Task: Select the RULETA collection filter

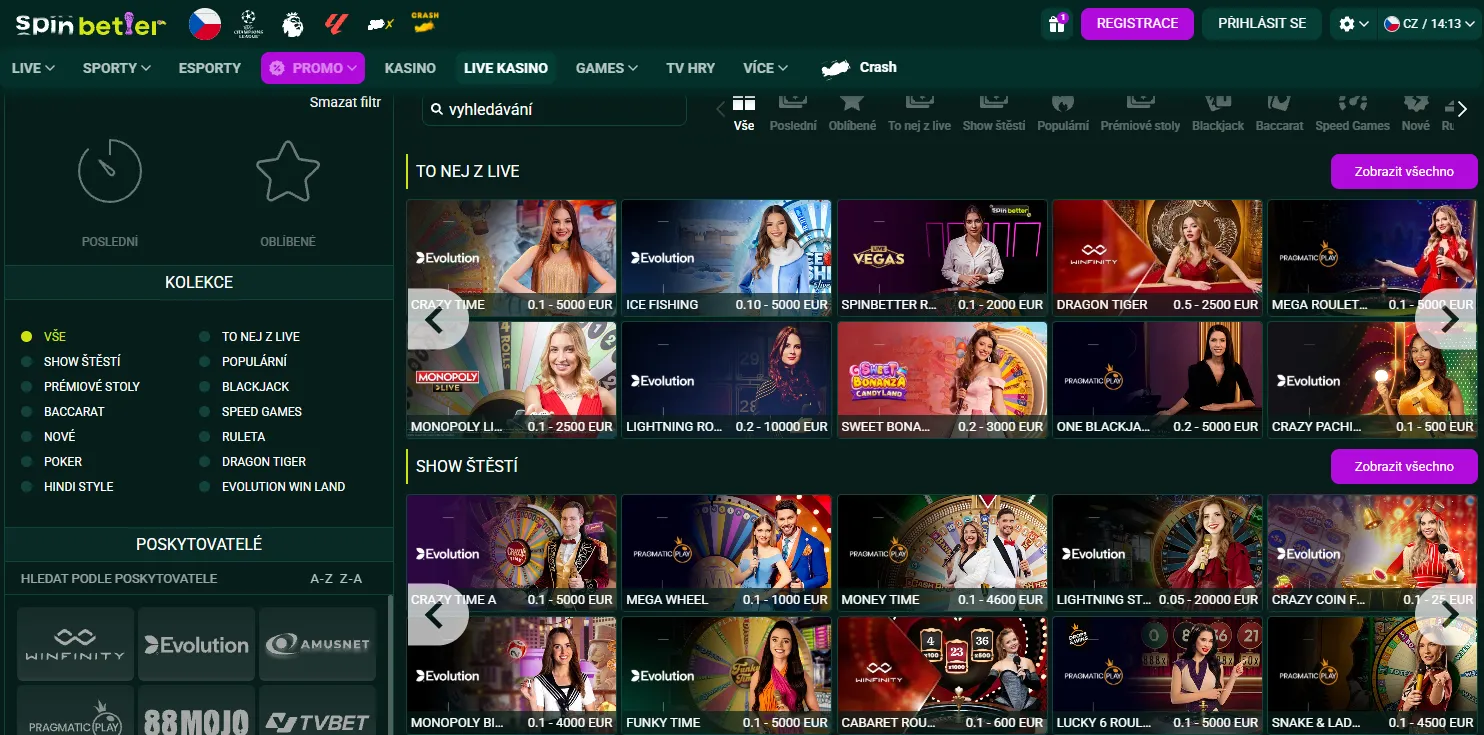Action: 232,437
